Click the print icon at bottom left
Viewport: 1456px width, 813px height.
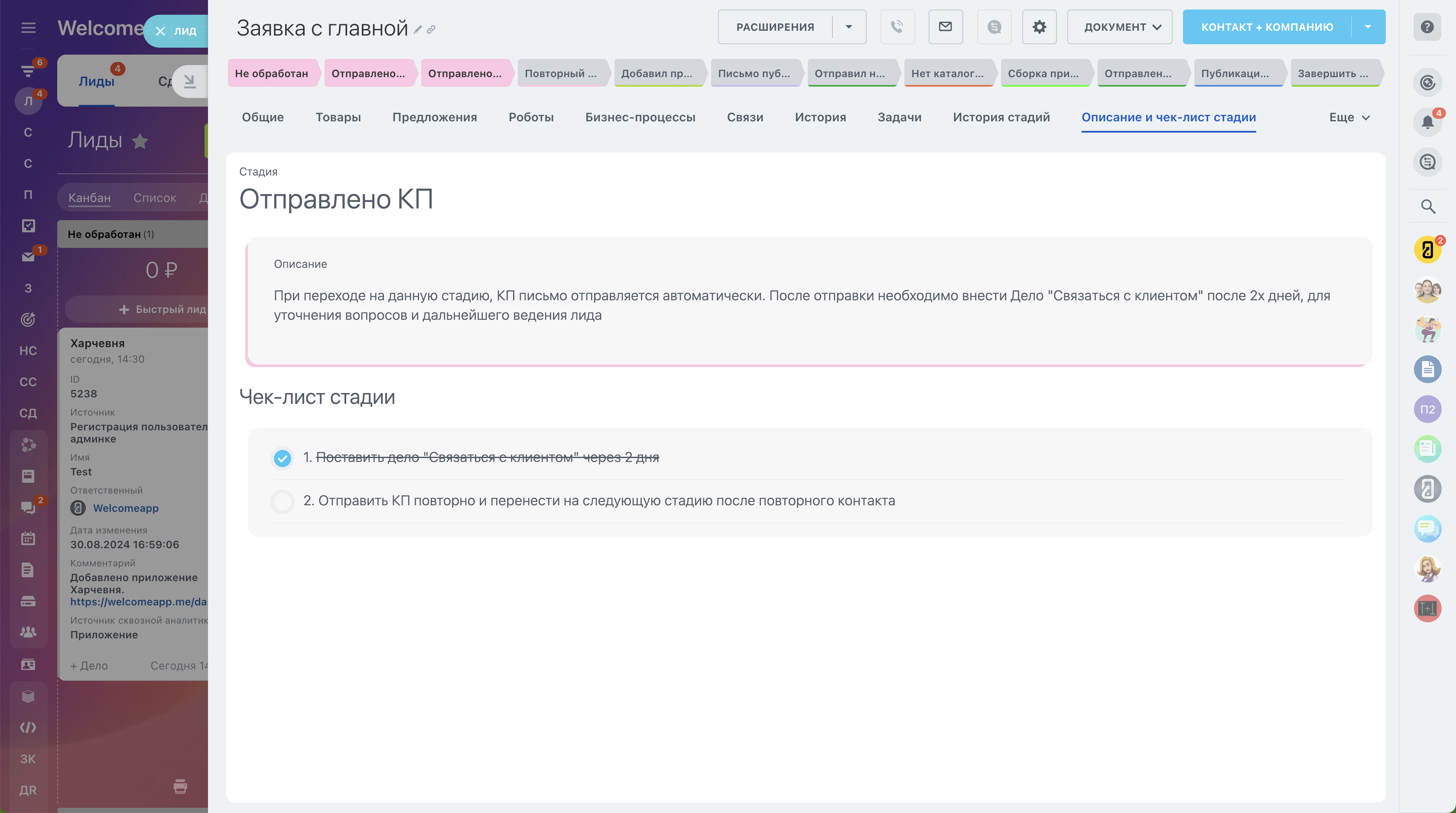[x=180, y=786]
